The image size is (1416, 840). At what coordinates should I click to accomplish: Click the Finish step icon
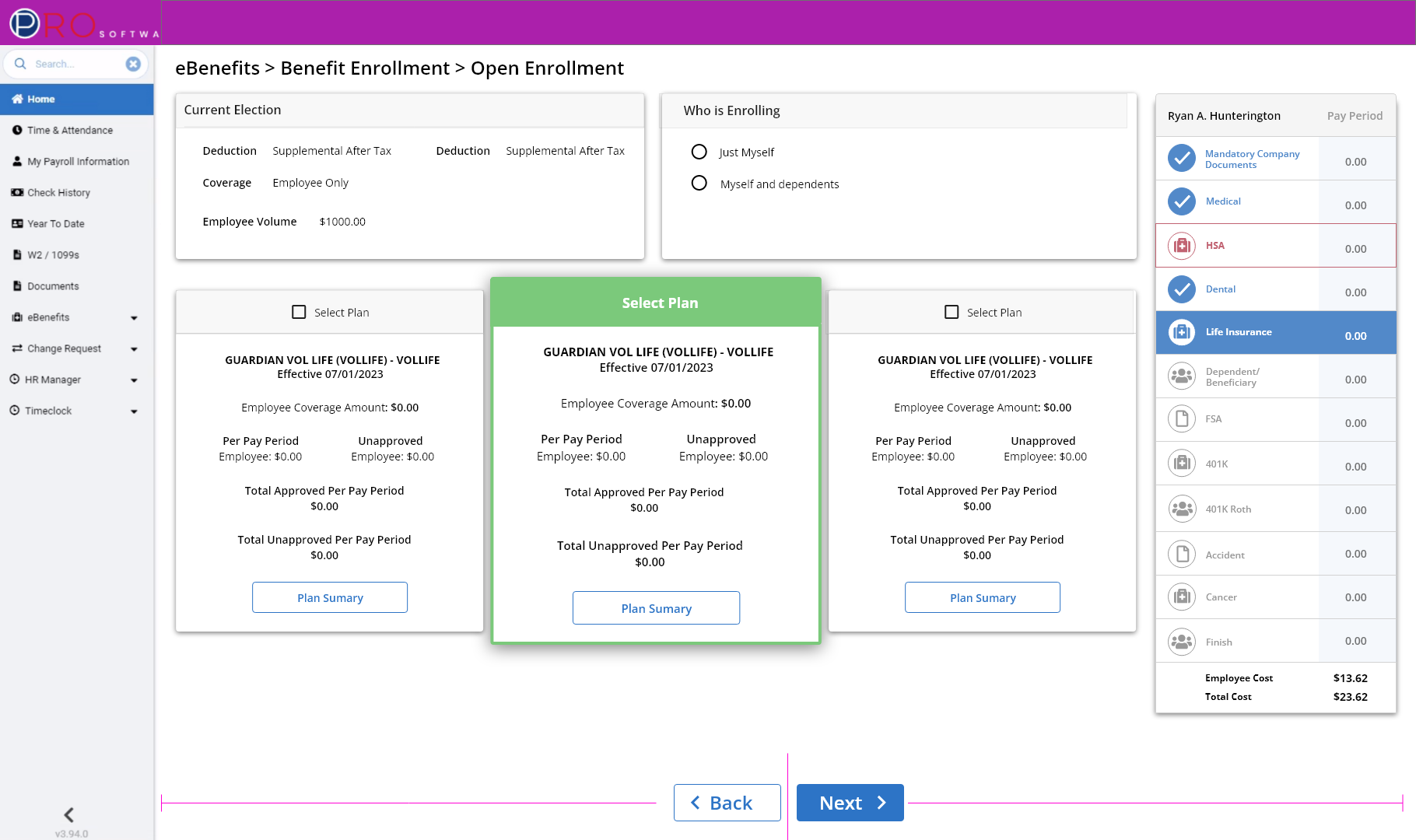click(x=1181, y=642)
